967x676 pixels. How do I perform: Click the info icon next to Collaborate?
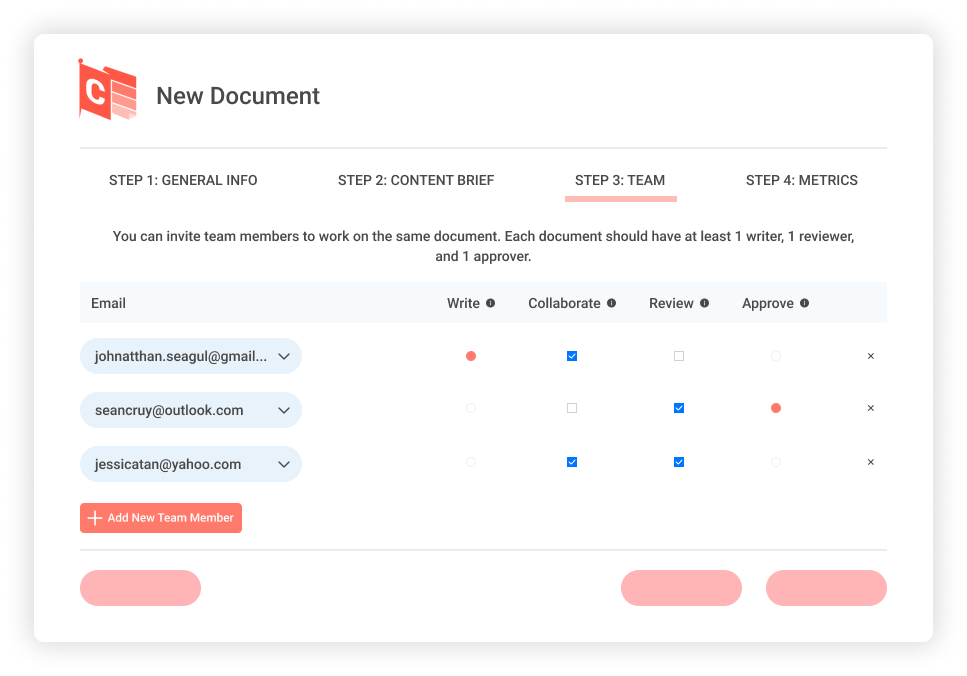(x=611, y=303)
